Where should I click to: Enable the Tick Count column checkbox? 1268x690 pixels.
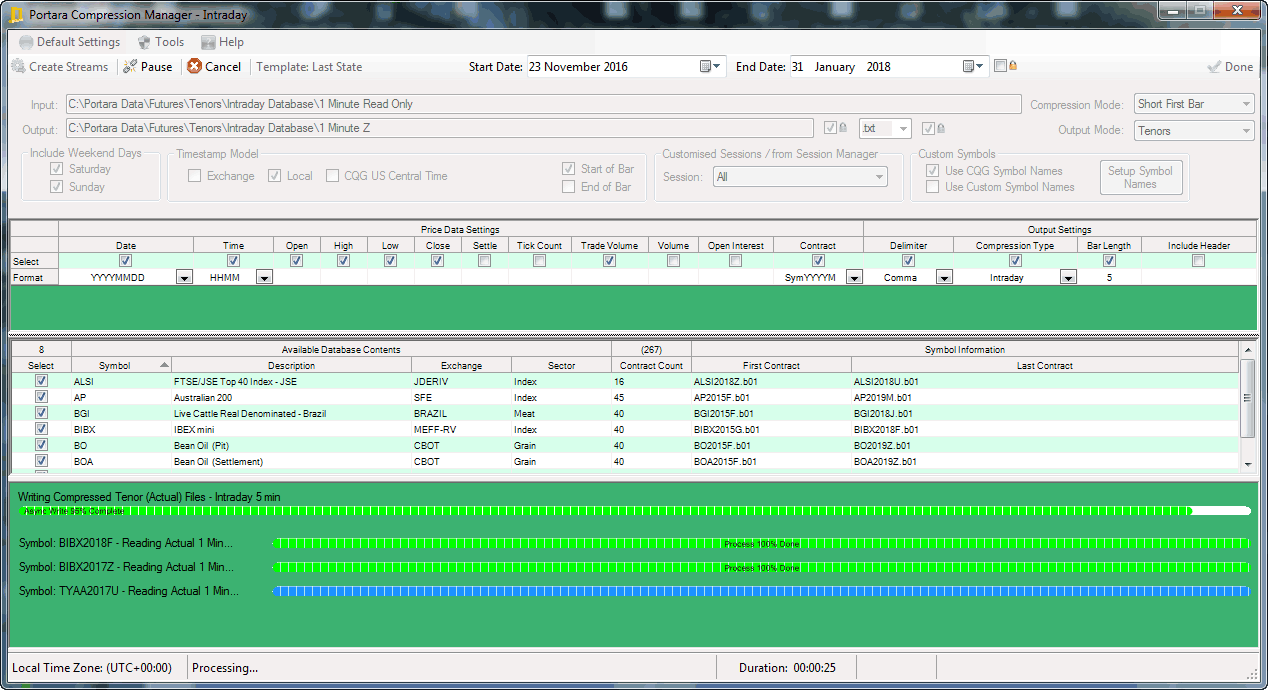tap(539, 261)
